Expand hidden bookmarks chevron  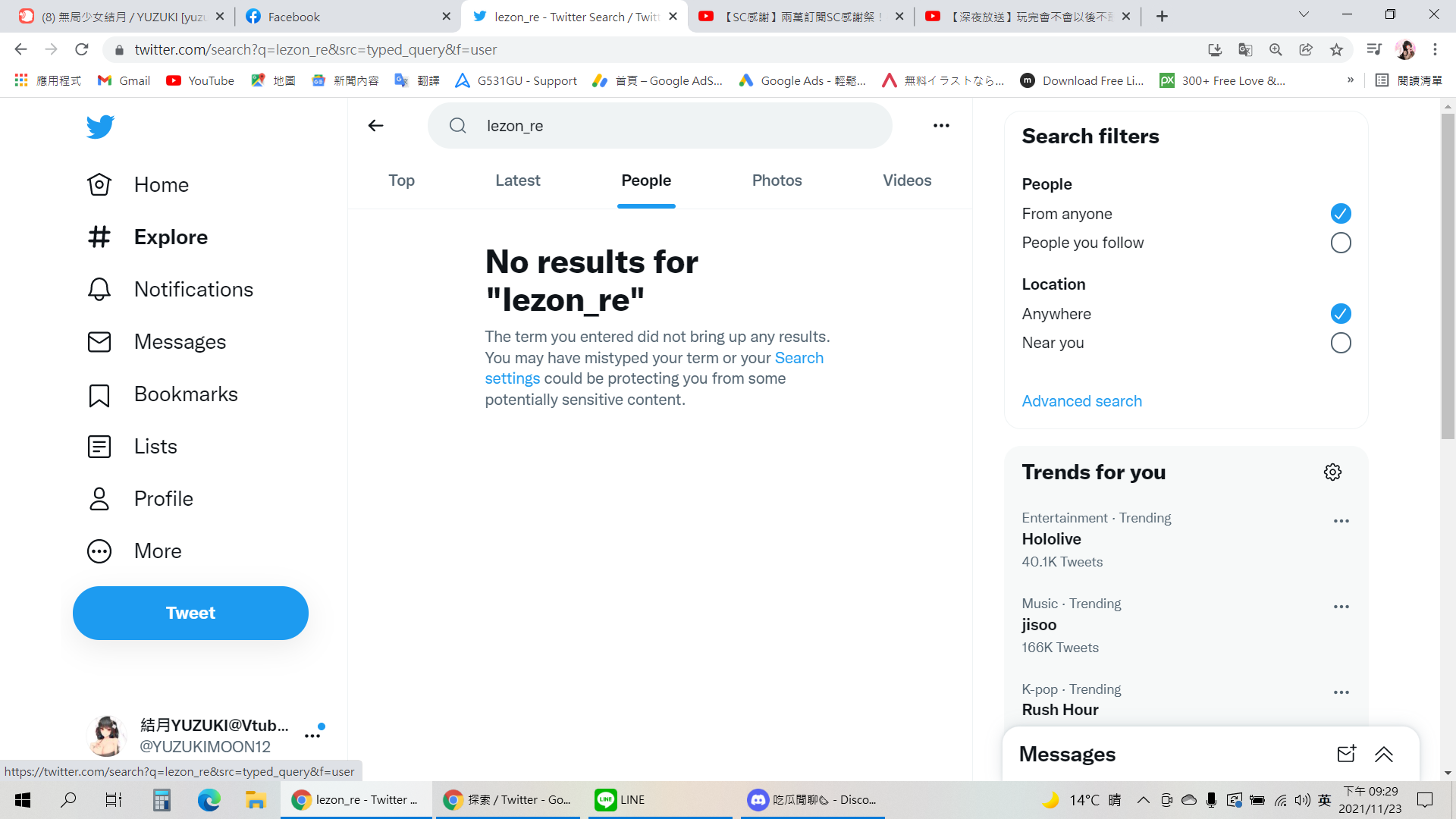(1351, 80)
